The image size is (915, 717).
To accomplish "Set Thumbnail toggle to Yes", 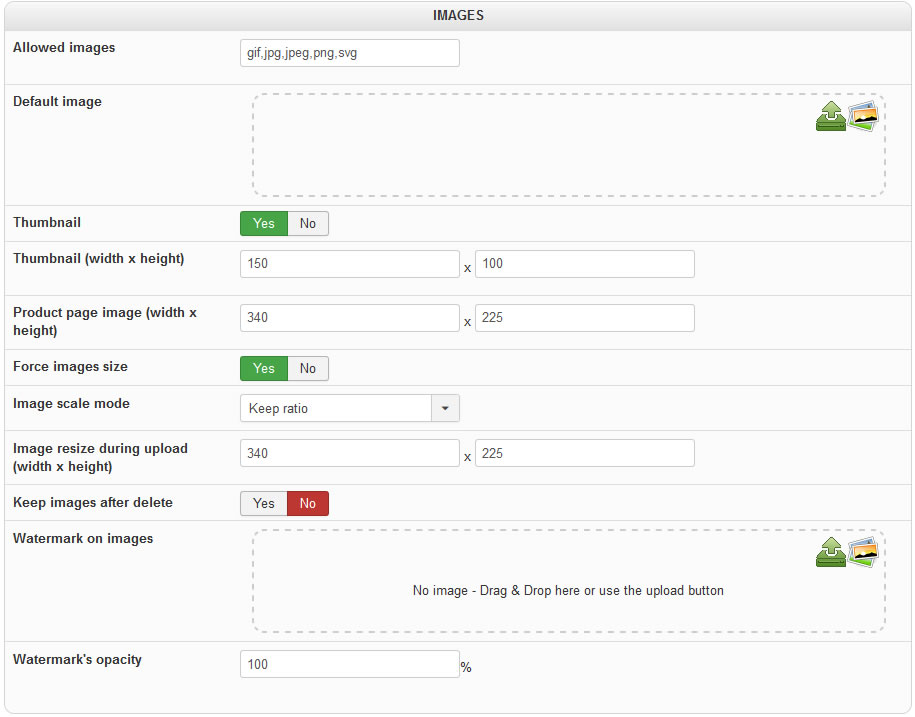I will click(x=264, y=224).
